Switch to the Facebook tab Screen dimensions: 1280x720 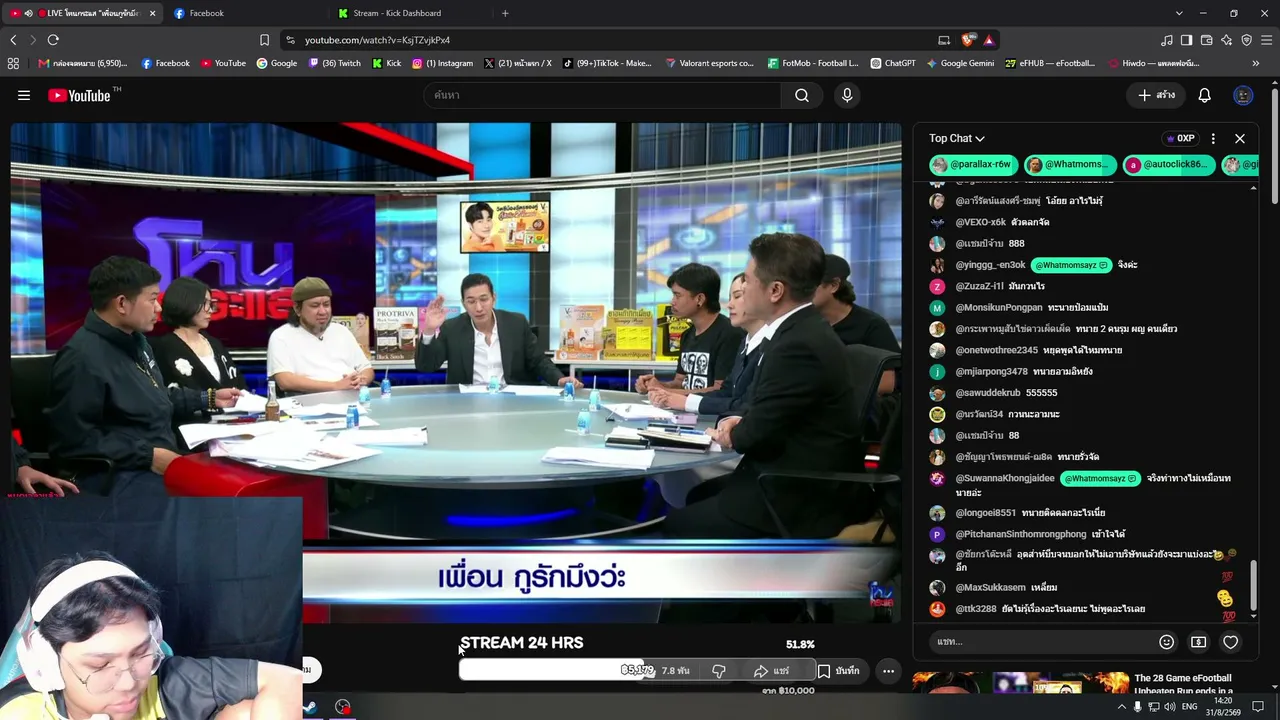(244, 13)
